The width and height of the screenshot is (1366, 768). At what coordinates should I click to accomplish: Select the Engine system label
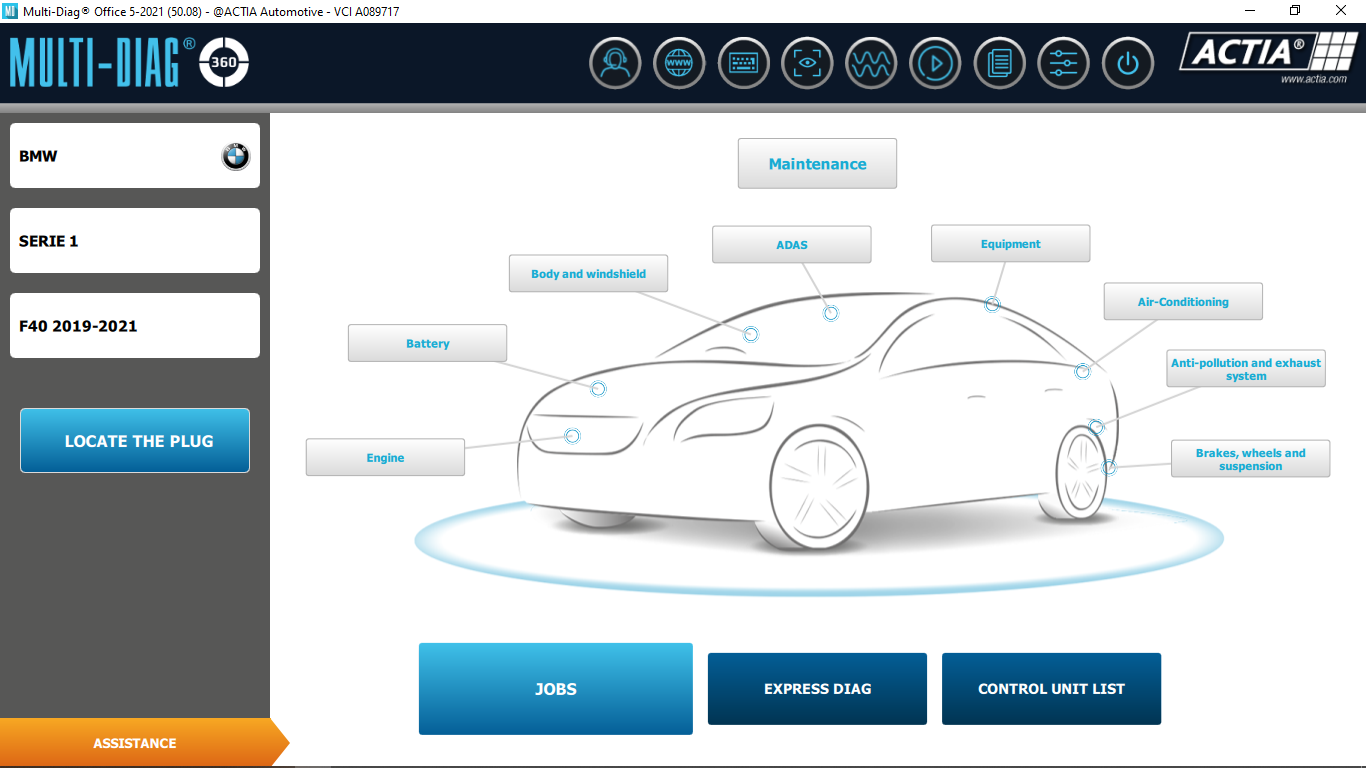[385, 458]
